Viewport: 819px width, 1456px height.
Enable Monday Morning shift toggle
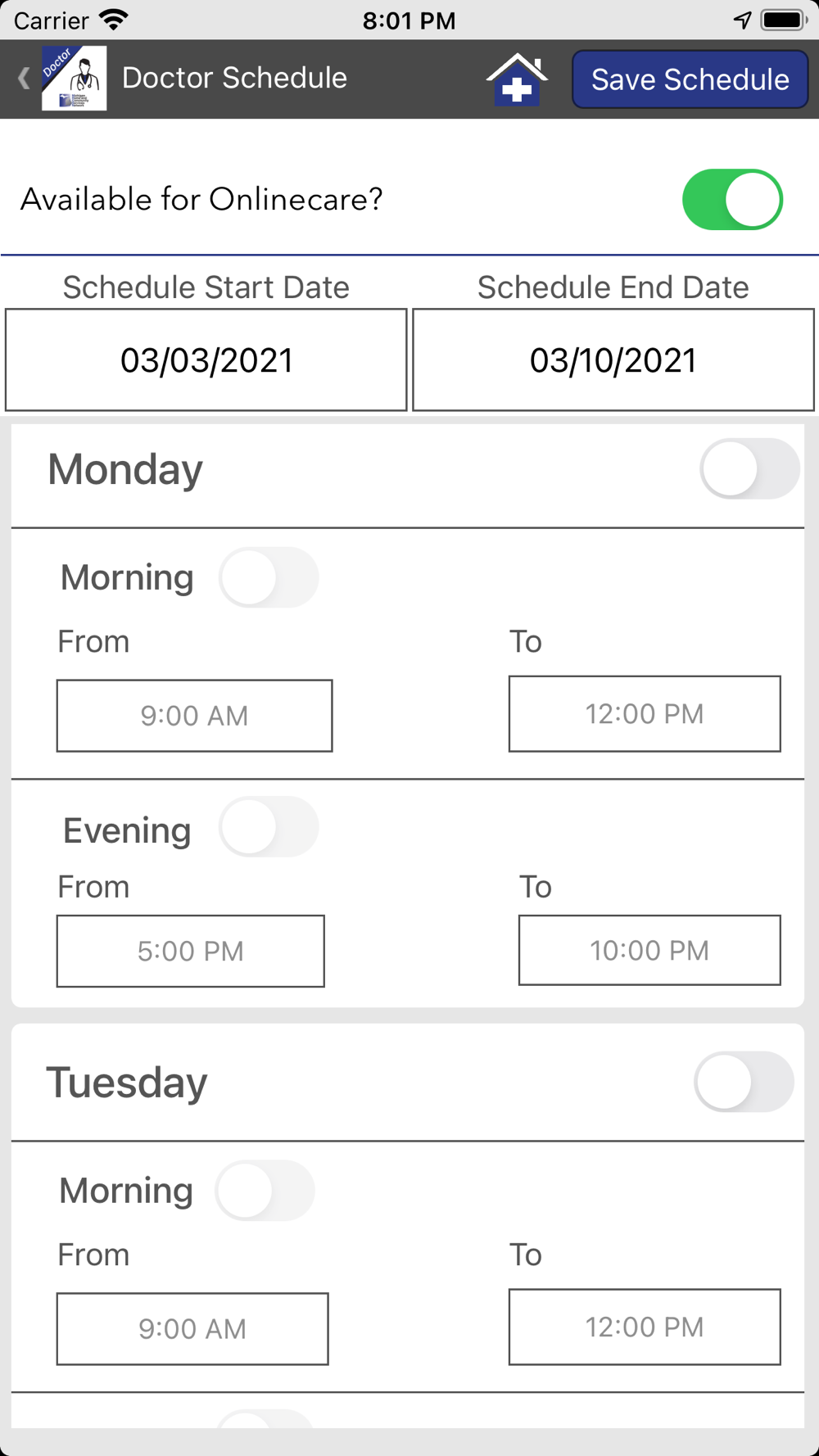[x=269, y=577]
